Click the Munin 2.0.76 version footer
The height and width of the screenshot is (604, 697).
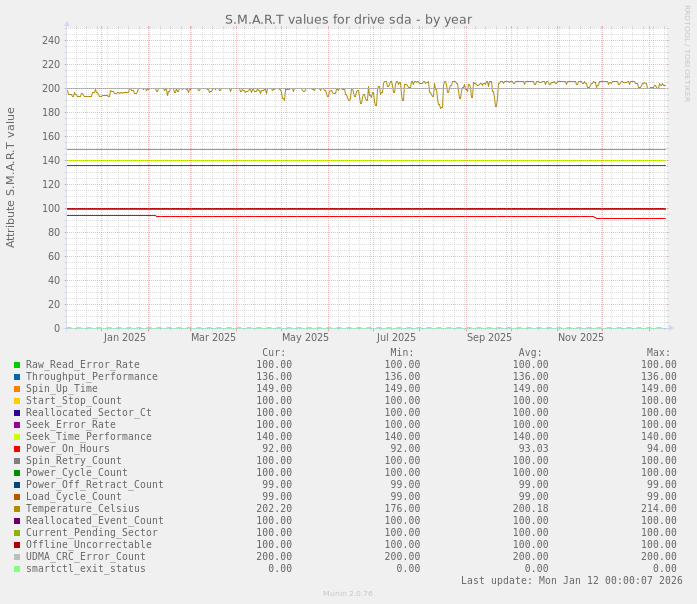tap(347, 594)
